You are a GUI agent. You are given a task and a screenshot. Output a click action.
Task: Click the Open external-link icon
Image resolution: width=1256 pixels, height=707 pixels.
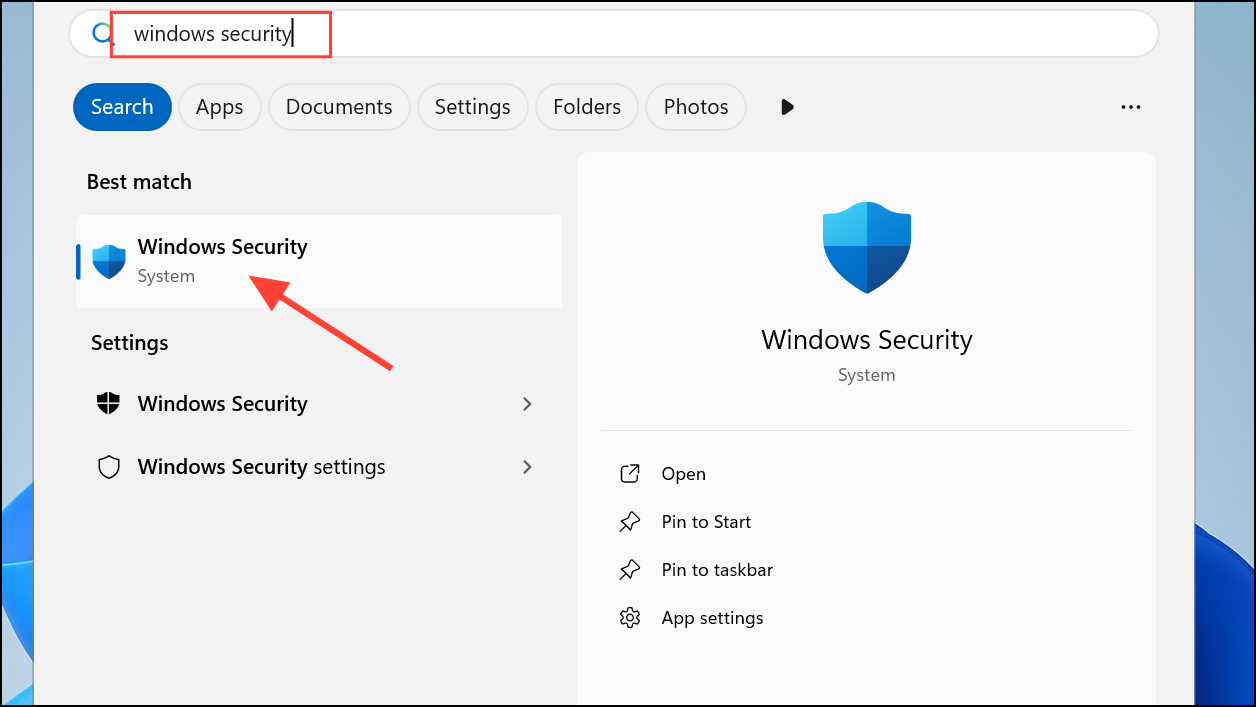[x=630, y=474]
